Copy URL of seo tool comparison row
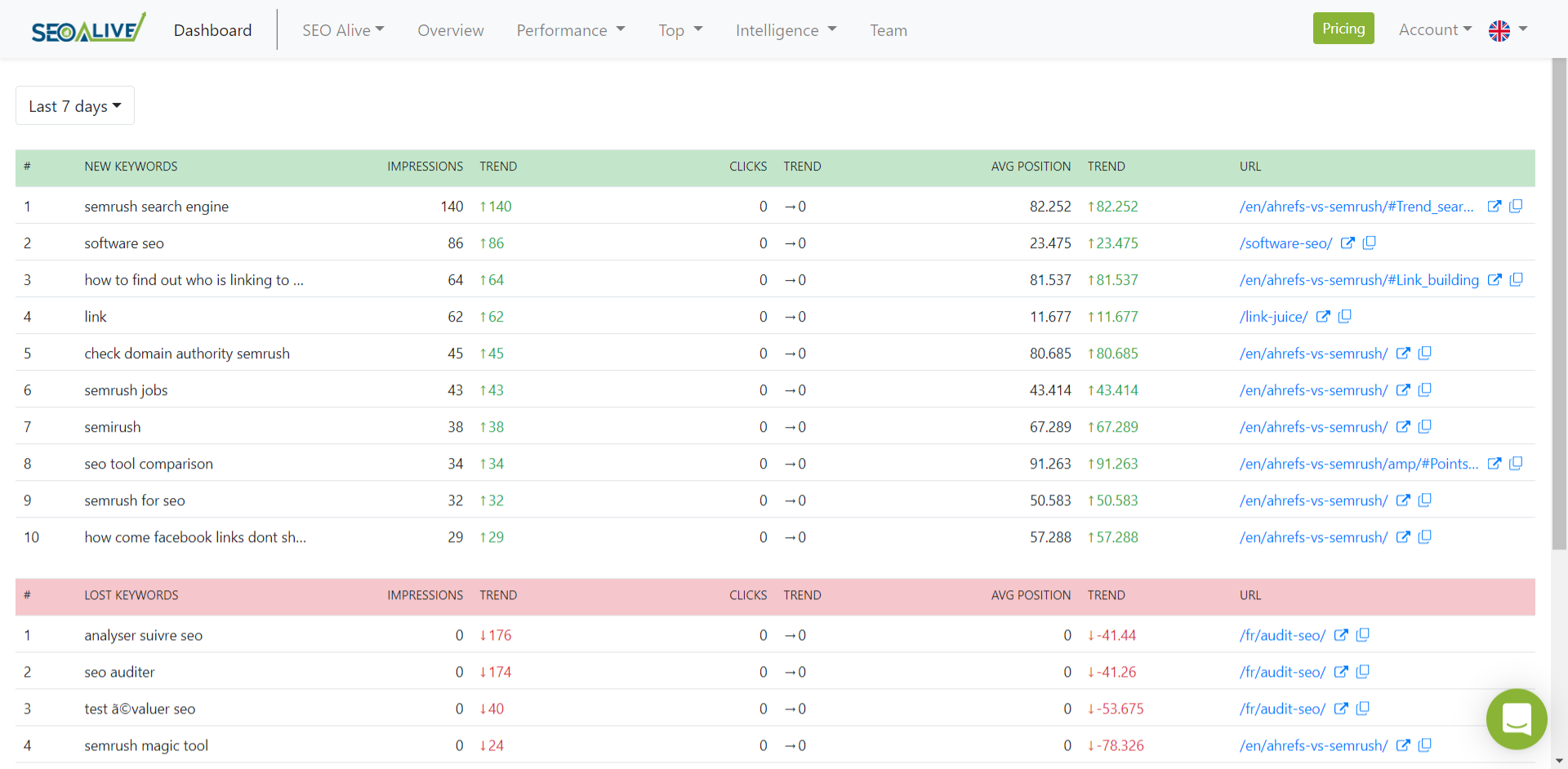Viewport: 1568px width, 769px height. (x=1516, y=463)
